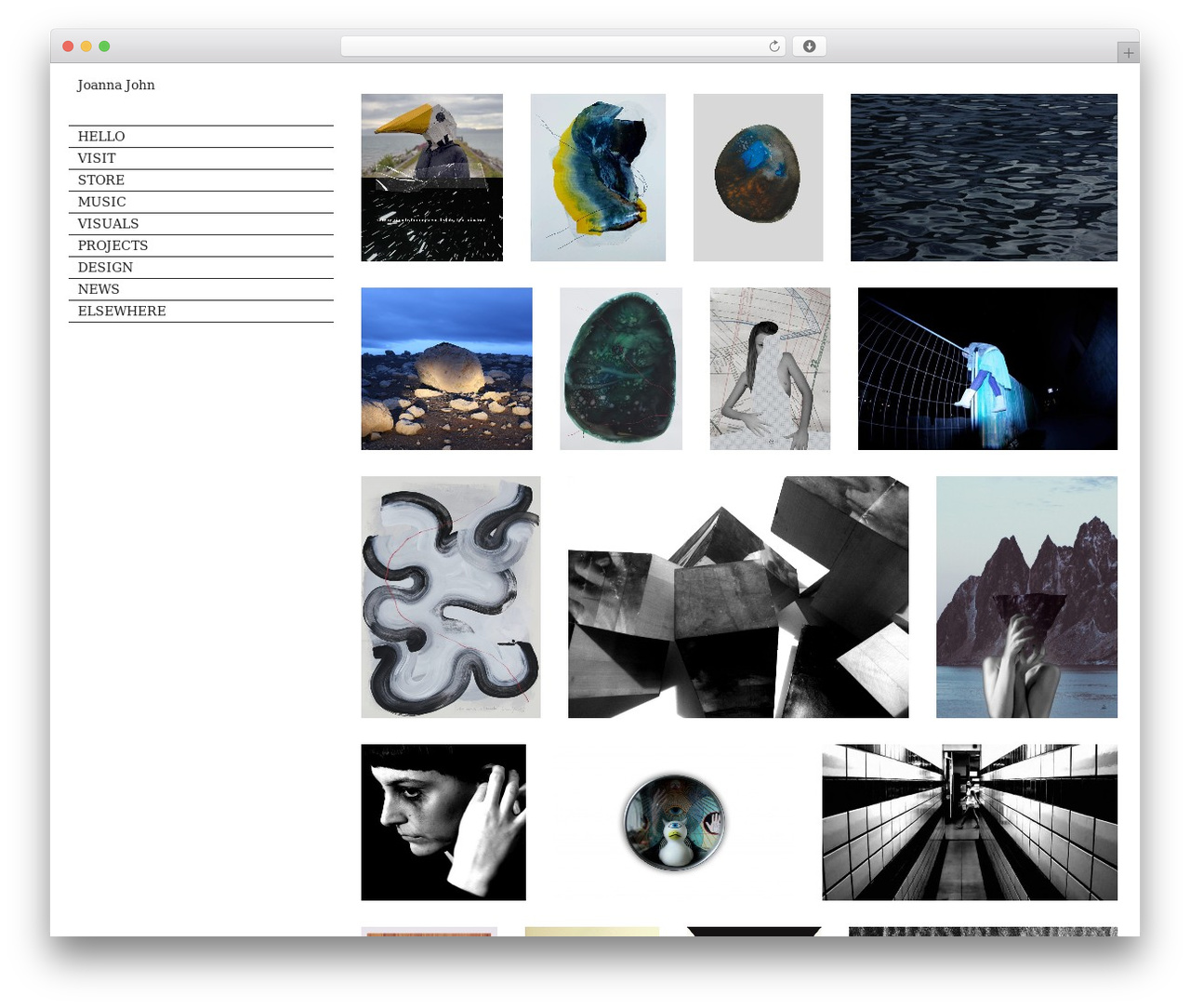Viewport: 1190px width, 1008px height.
Task: Reload the page with the refresh icon
Action: point(773,46)
